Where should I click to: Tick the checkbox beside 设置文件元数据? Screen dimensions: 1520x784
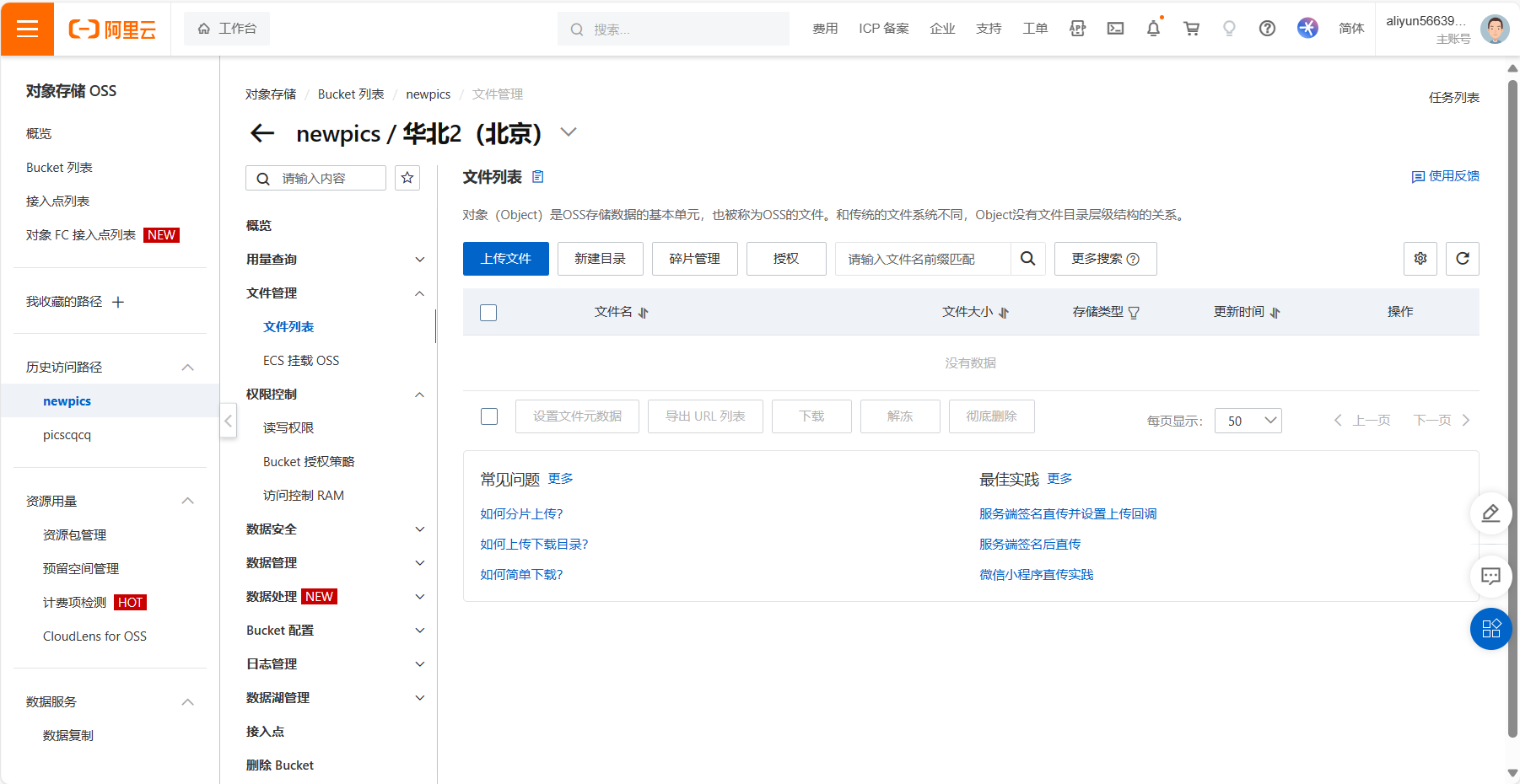(x=489, y=416)
